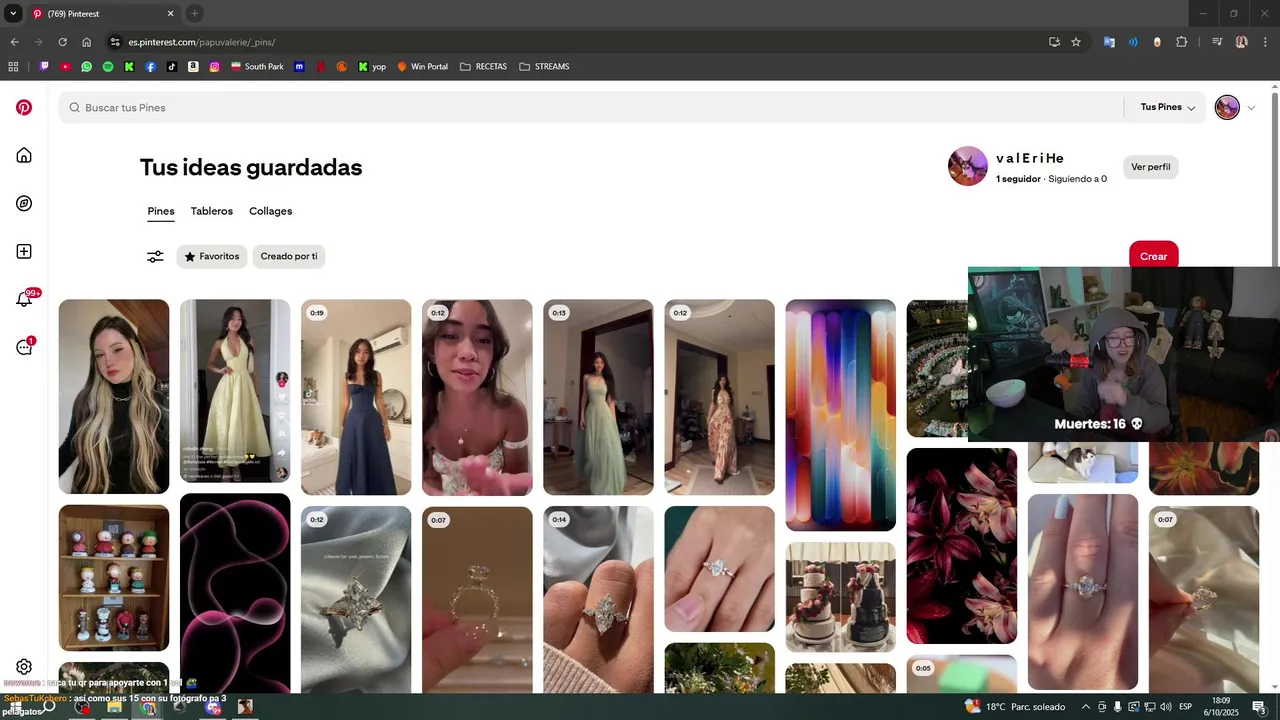The width and height of the screenshot is (1280, 720).
Task: Open the yellow gown pin
Action: point(235,391)
